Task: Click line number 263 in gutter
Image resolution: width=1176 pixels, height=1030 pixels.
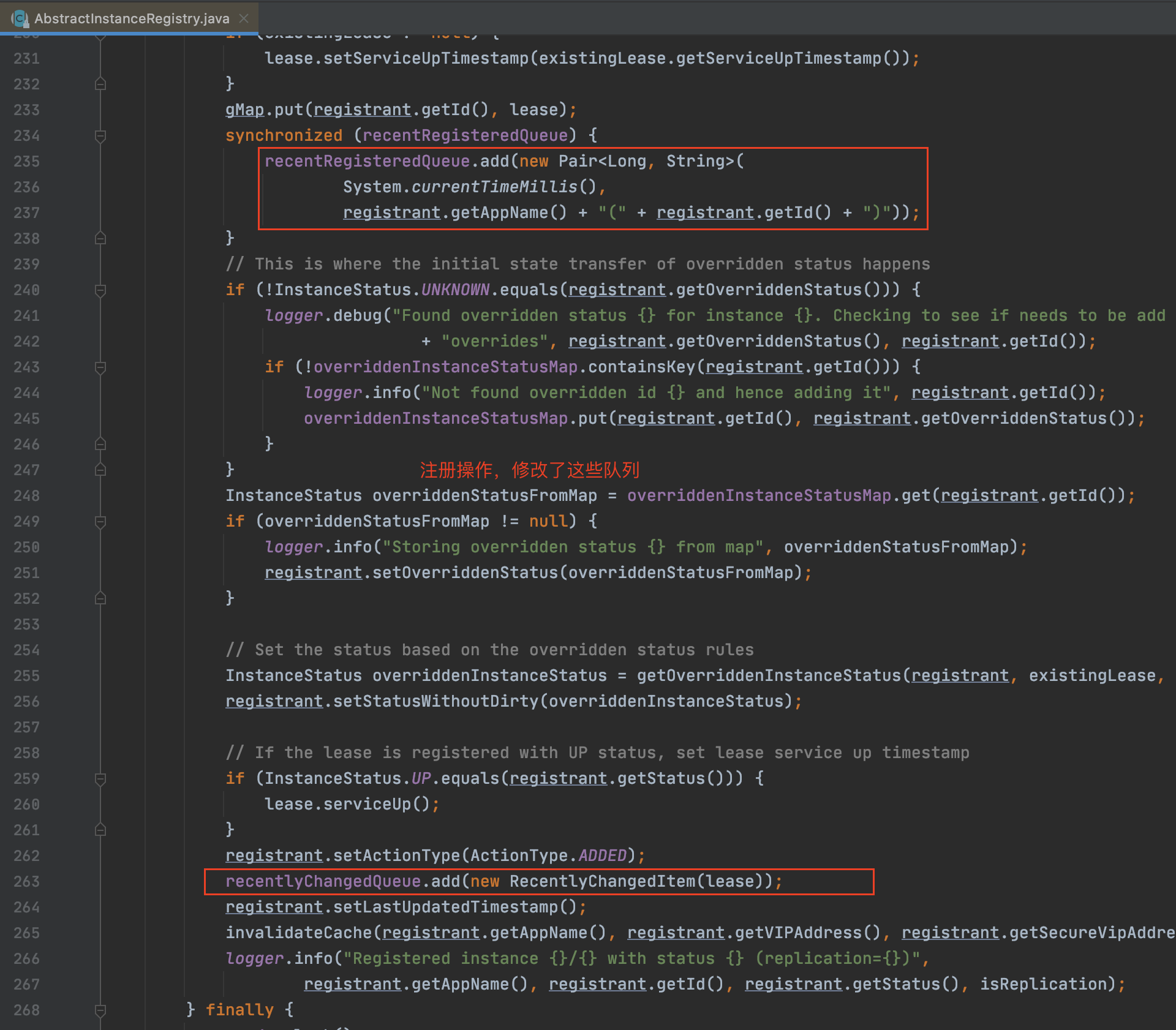Action: (26, 881)
